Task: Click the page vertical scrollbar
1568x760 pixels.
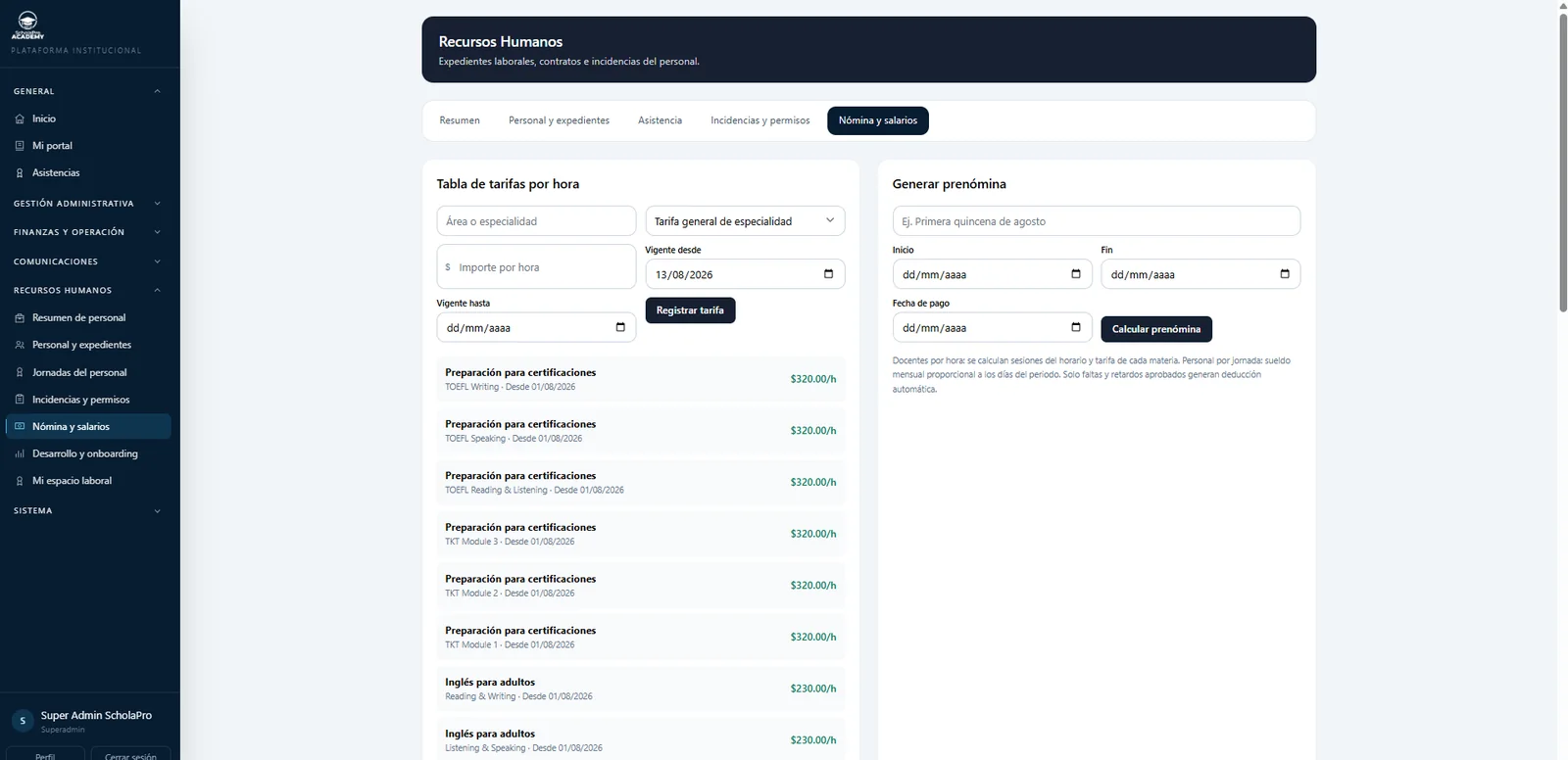Action: (x=1563, y=162)
